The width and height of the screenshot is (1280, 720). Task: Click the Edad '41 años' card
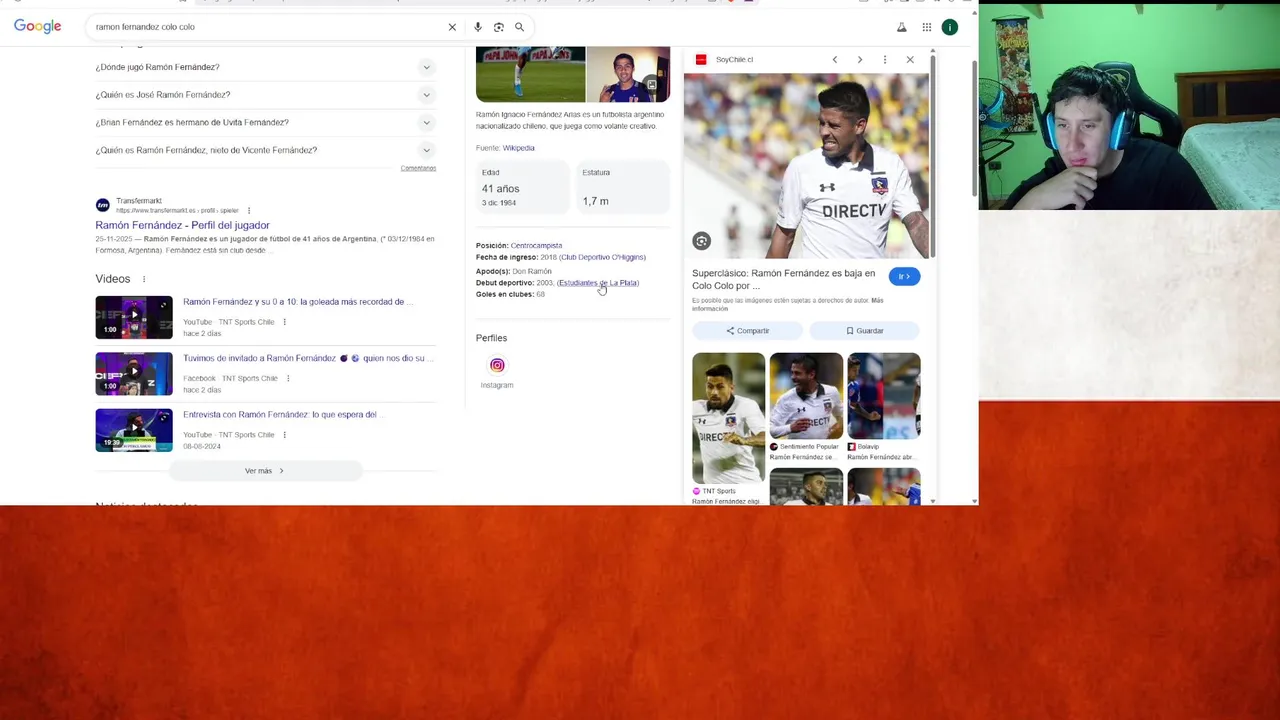(521, 188)
